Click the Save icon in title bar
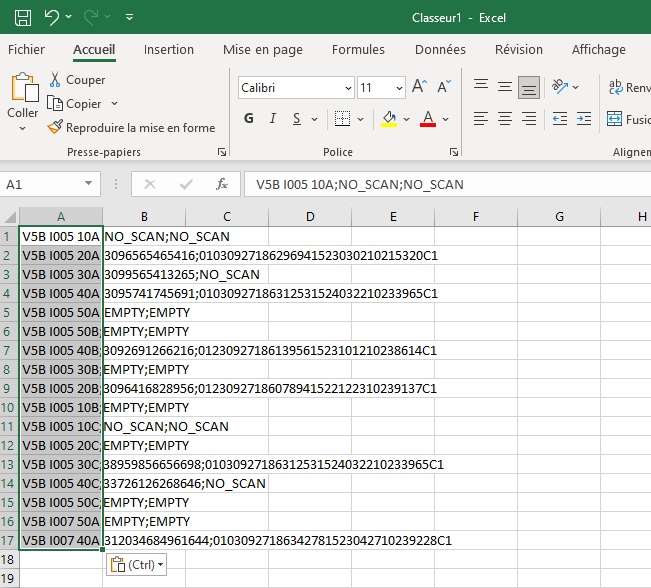The width and height of the screenshot is (651, 588). click(x=23, y=17)
